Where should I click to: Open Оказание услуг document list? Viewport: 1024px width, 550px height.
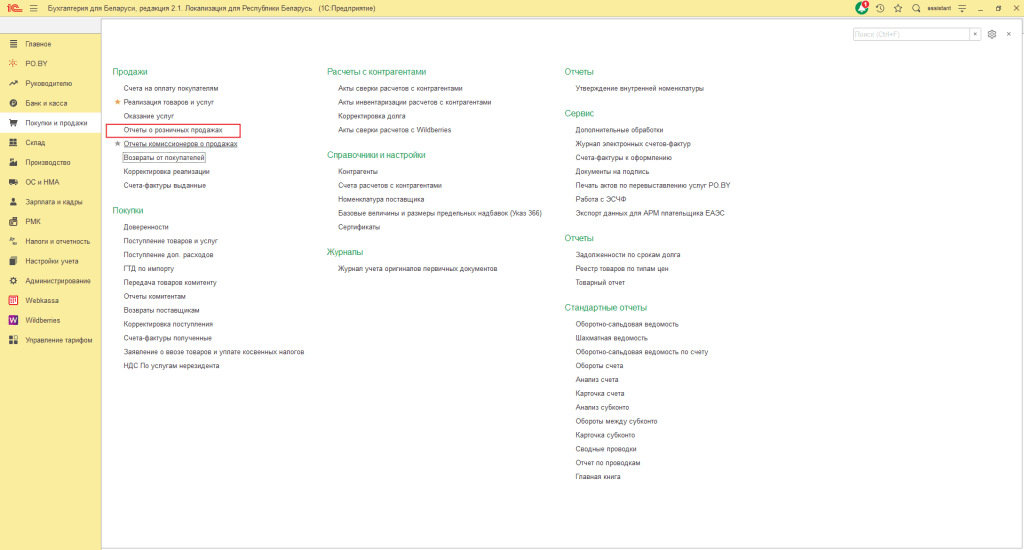click(149, 116)
